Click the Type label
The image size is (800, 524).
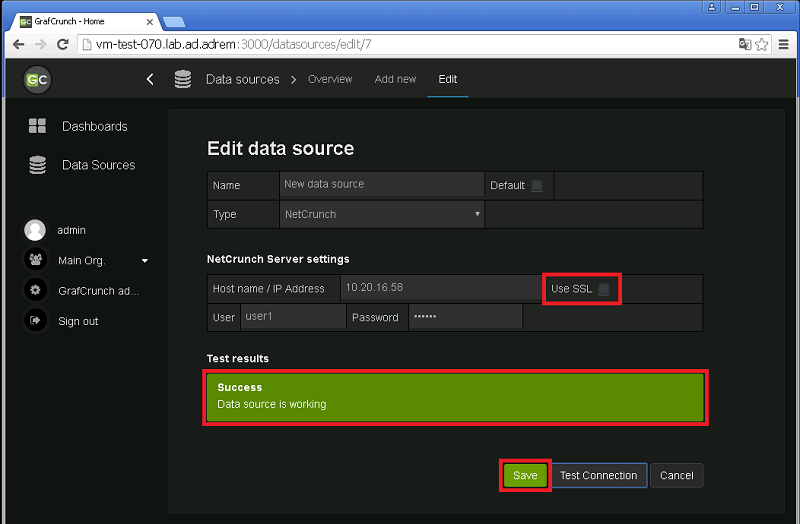(x=224, y=214)
